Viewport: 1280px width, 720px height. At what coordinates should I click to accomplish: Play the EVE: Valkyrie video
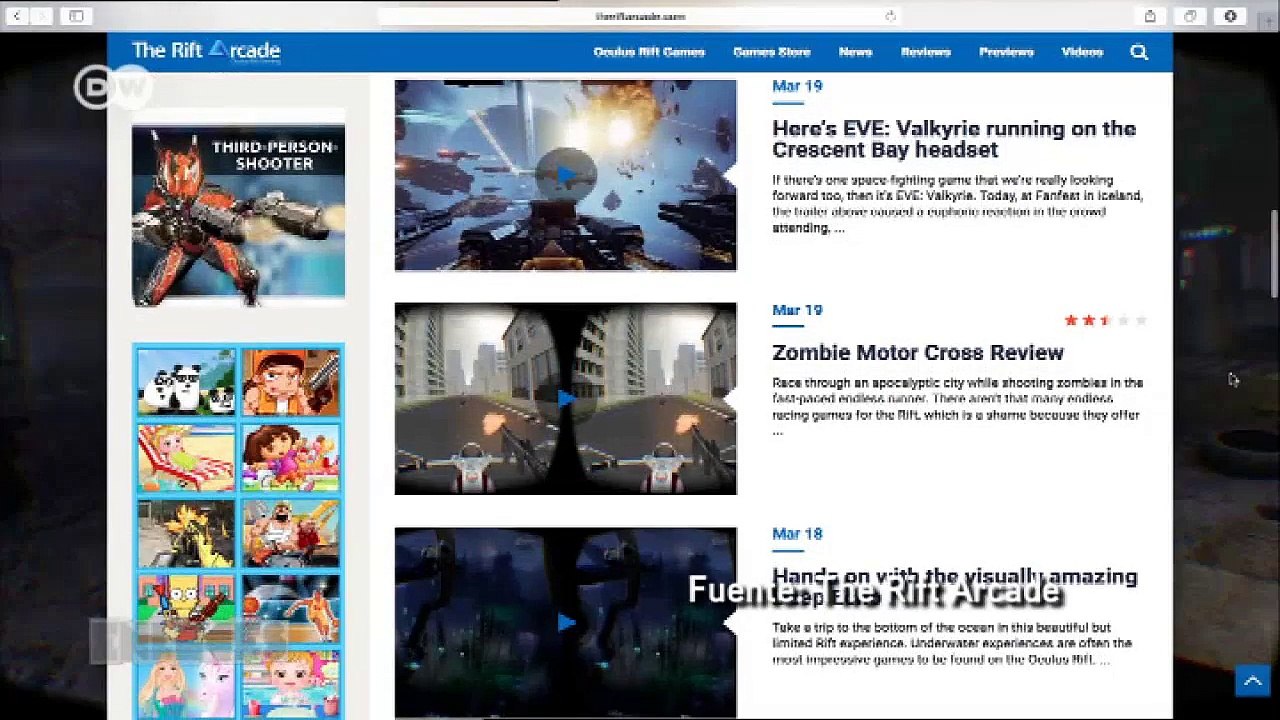point(566,175)
